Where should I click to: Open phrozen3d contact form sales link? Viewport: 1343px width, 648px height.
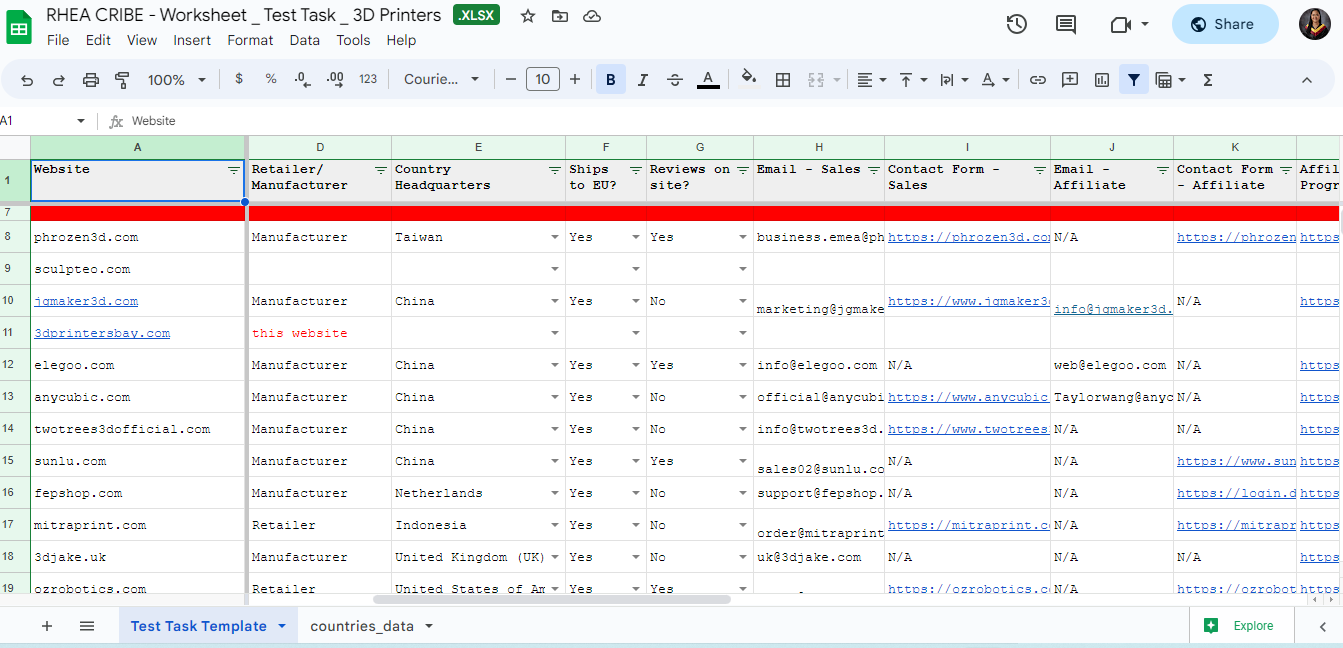pos(968,237)
